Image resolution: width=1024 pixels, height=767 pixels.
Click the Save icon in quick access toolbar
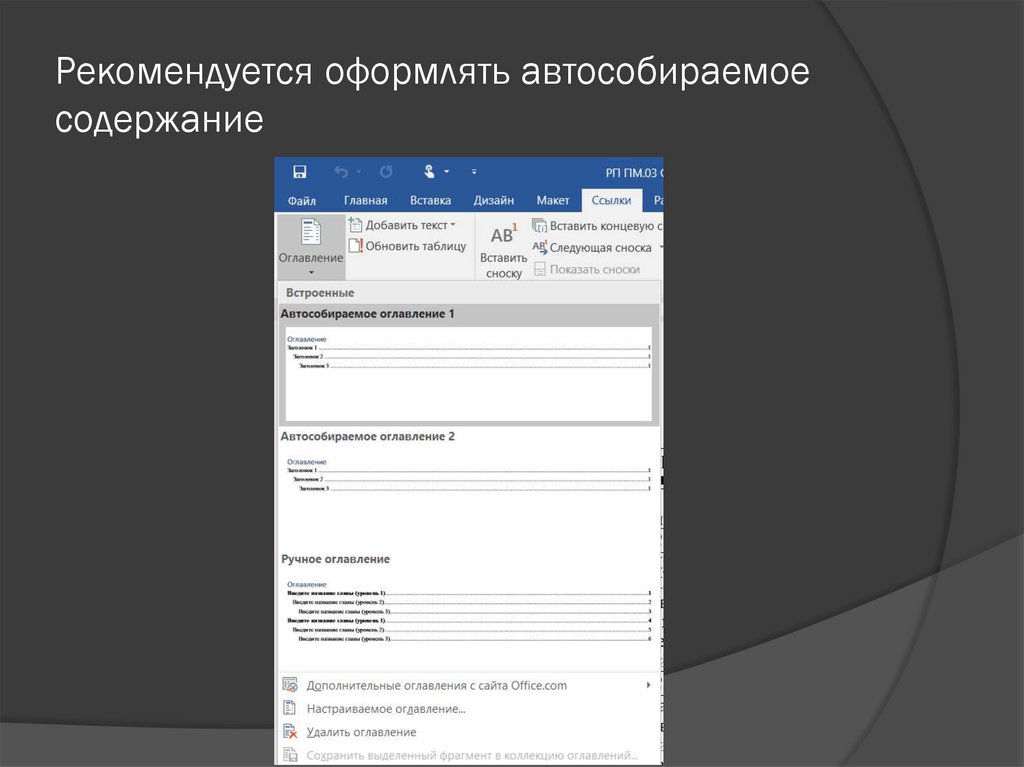point(299,172)
